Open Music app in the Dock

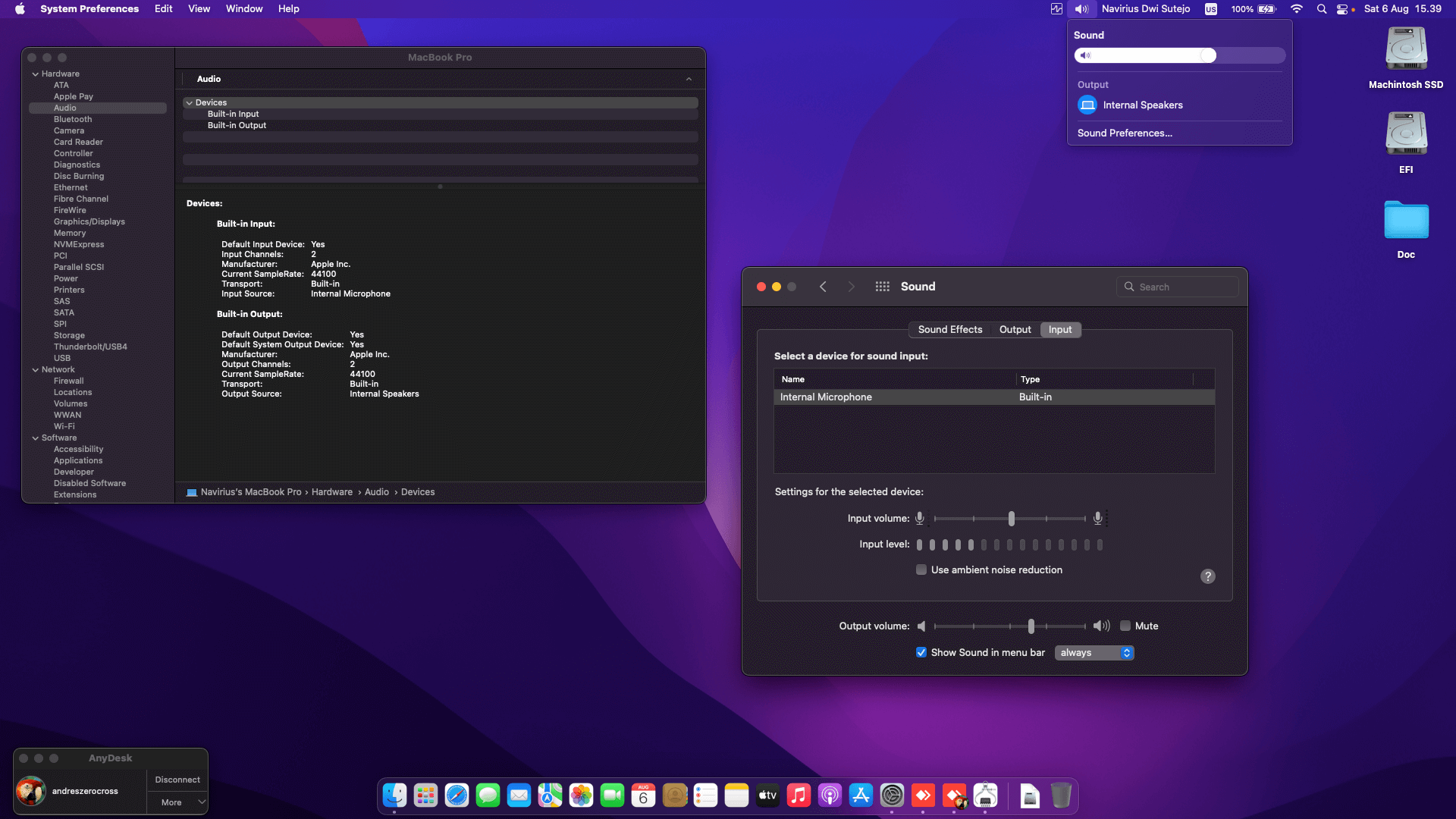(x=799, y=795)
